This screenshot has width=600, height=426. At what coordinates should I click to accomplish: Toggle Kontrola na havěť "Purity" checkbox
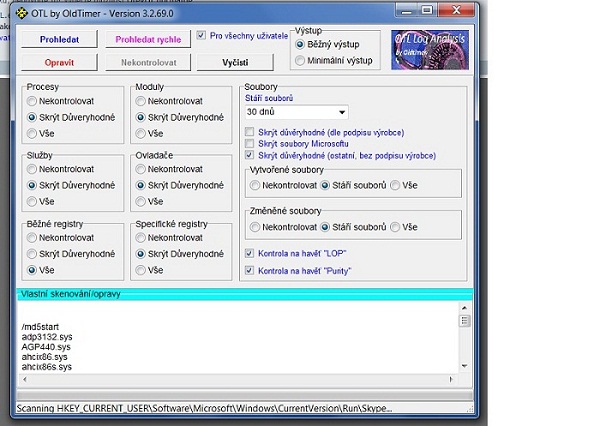tap(249, 270)
